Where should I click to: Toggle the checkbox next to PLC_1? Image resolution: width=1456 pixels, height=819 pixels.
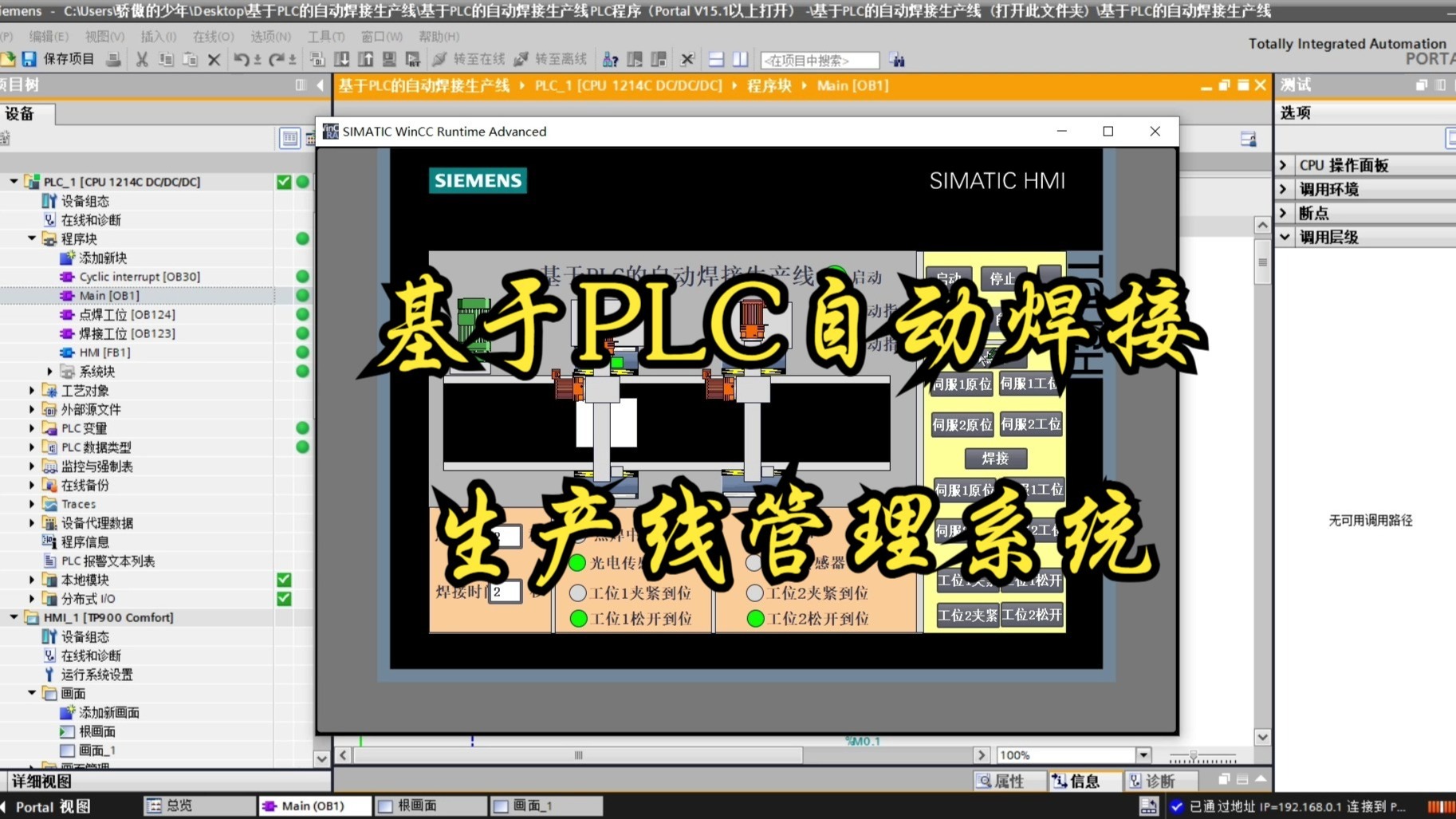[284, 181]
